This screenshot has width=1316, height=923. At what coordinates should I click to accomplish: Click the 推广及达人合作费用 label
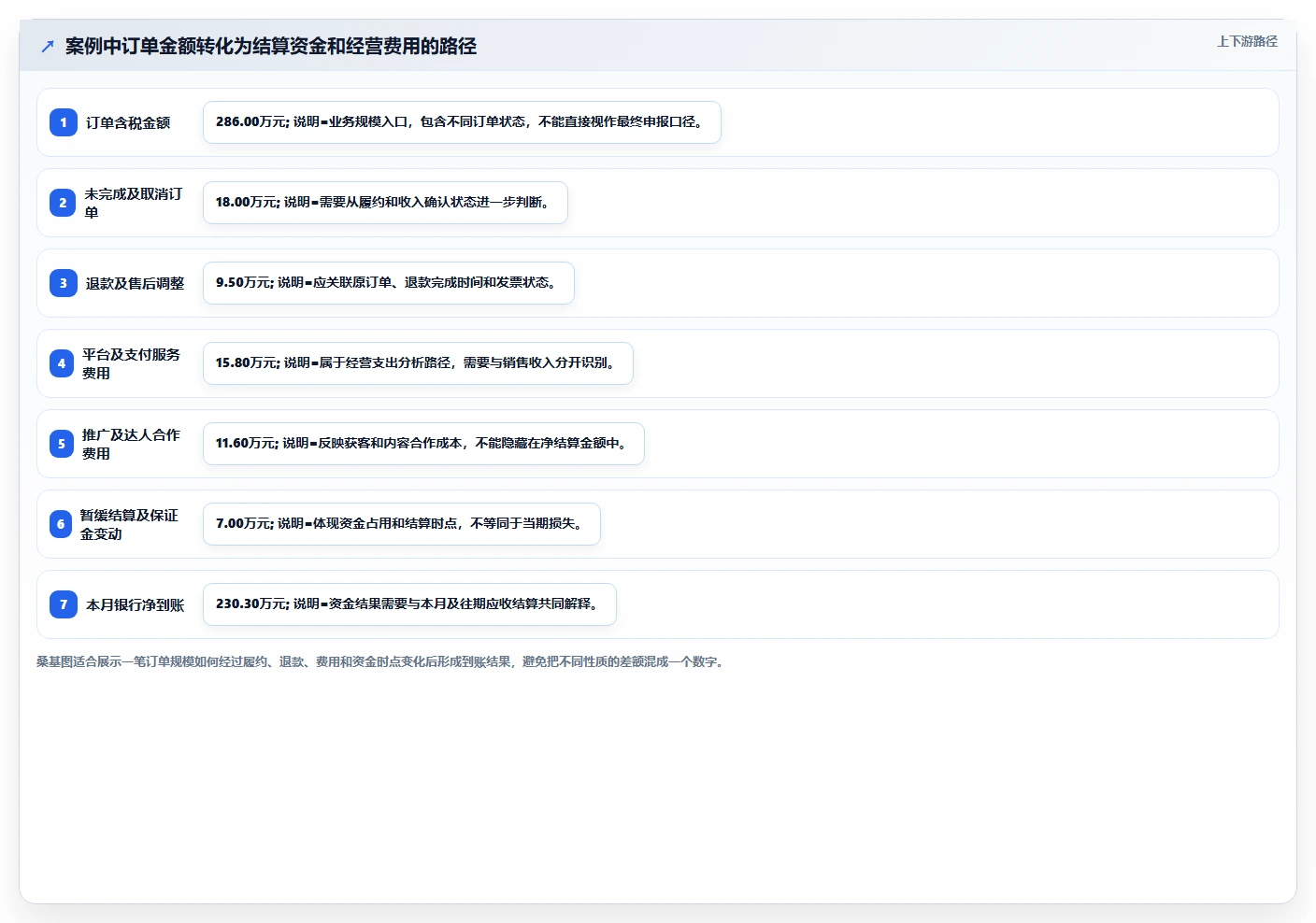click(132, 444)
